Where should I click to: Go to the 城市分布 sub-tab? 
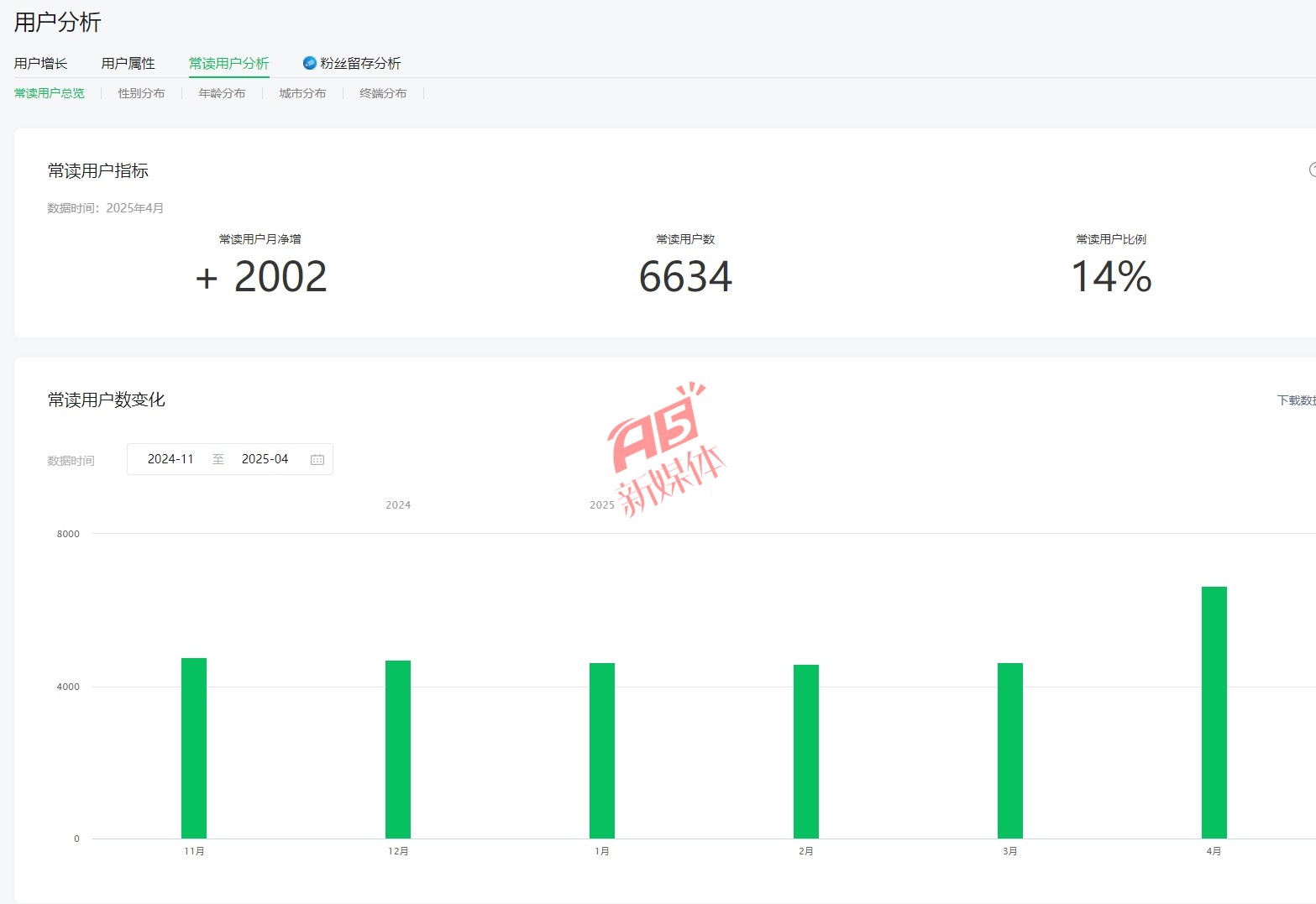[x=302, y=93]
